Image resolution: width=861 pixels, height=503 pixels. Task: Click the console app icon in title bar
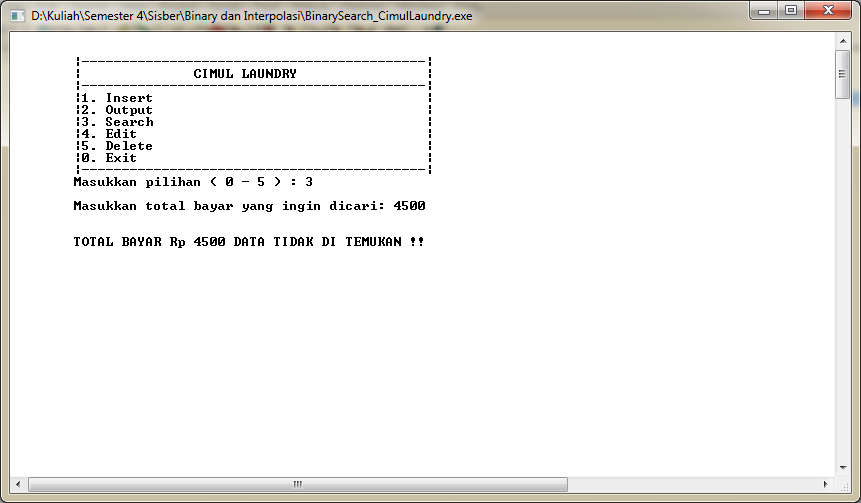click(18, 16)
